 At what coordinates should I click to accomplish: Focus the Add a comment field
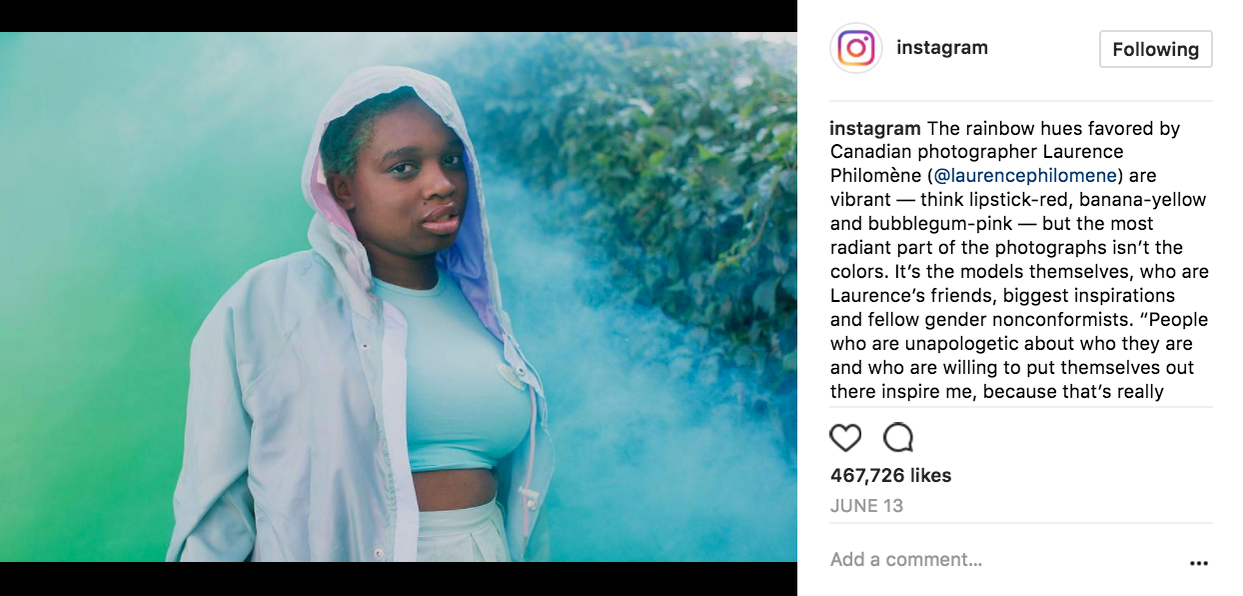(x=1000, y=560)
